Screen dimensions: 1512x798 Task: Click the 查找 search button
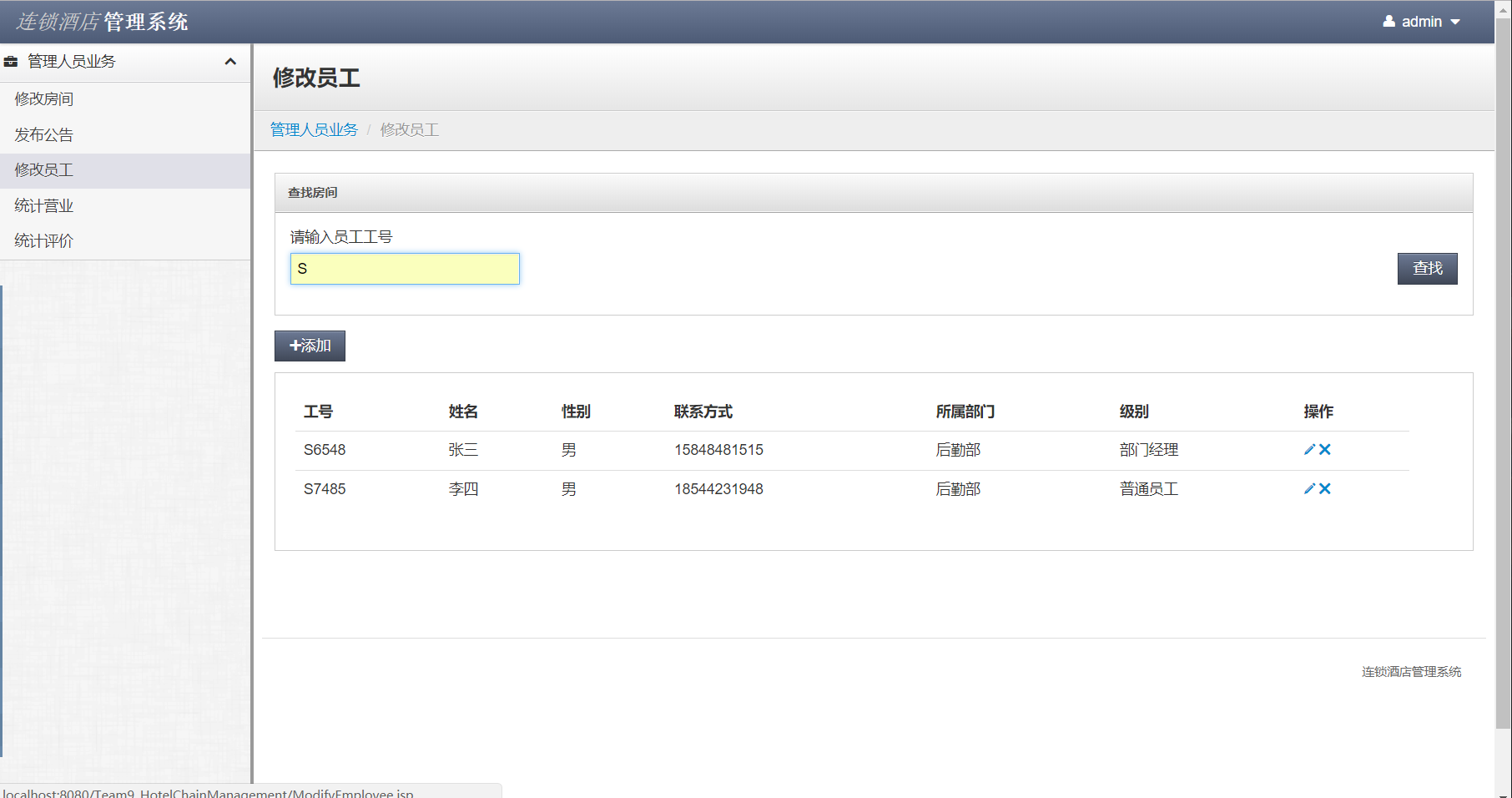click(x=1427, y=269)
